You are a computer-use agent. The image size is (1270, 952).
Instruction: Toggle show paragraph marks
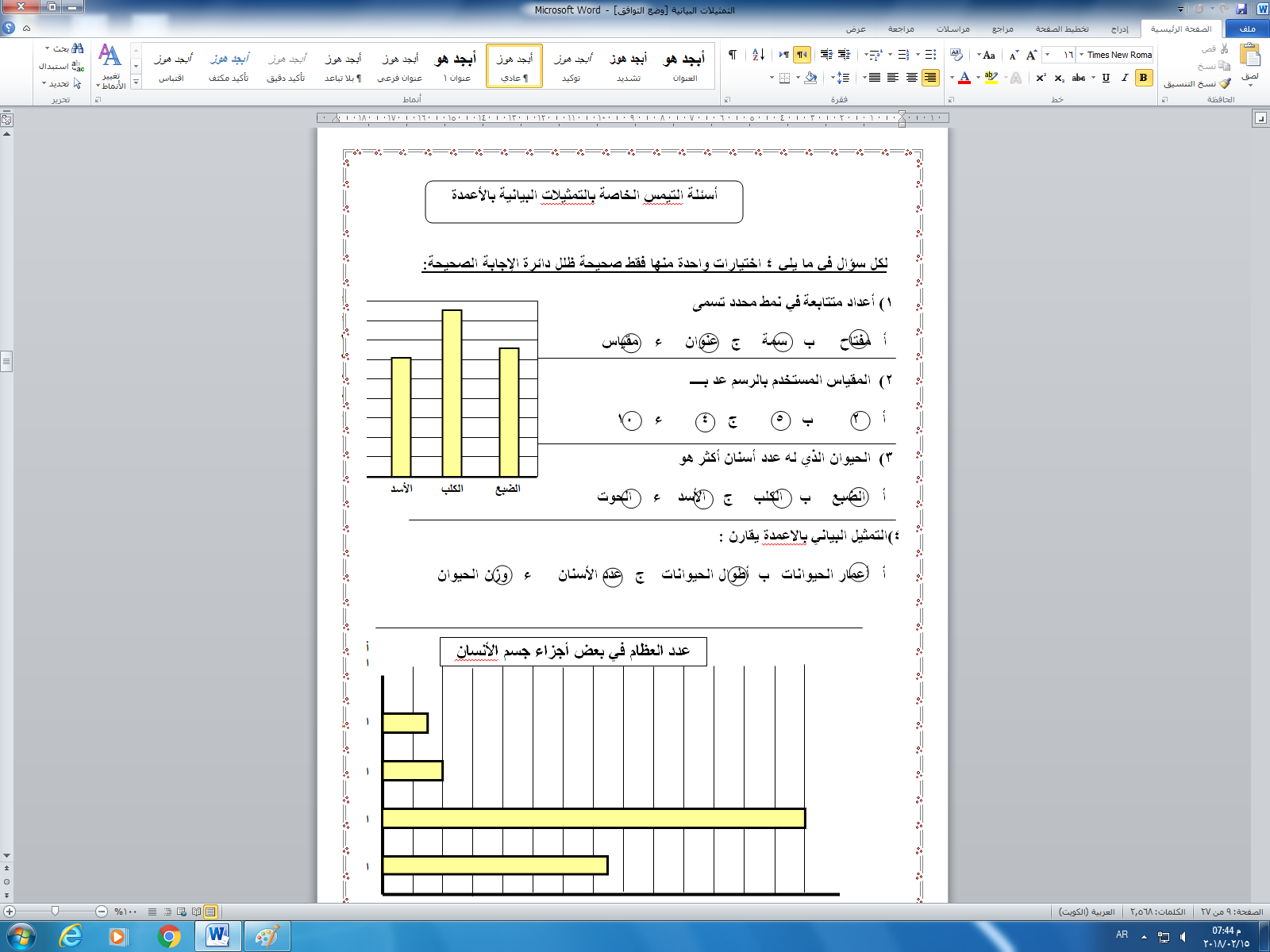tap(733, 55)
